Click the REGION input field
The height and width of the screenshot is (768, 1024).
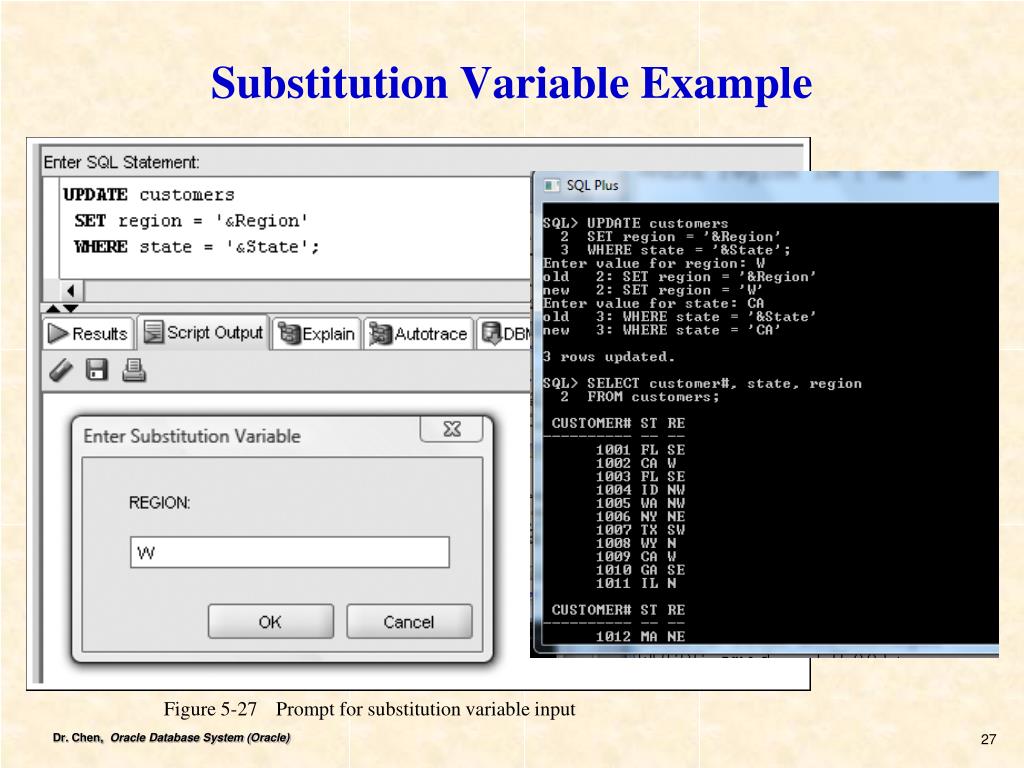[290, 552]
